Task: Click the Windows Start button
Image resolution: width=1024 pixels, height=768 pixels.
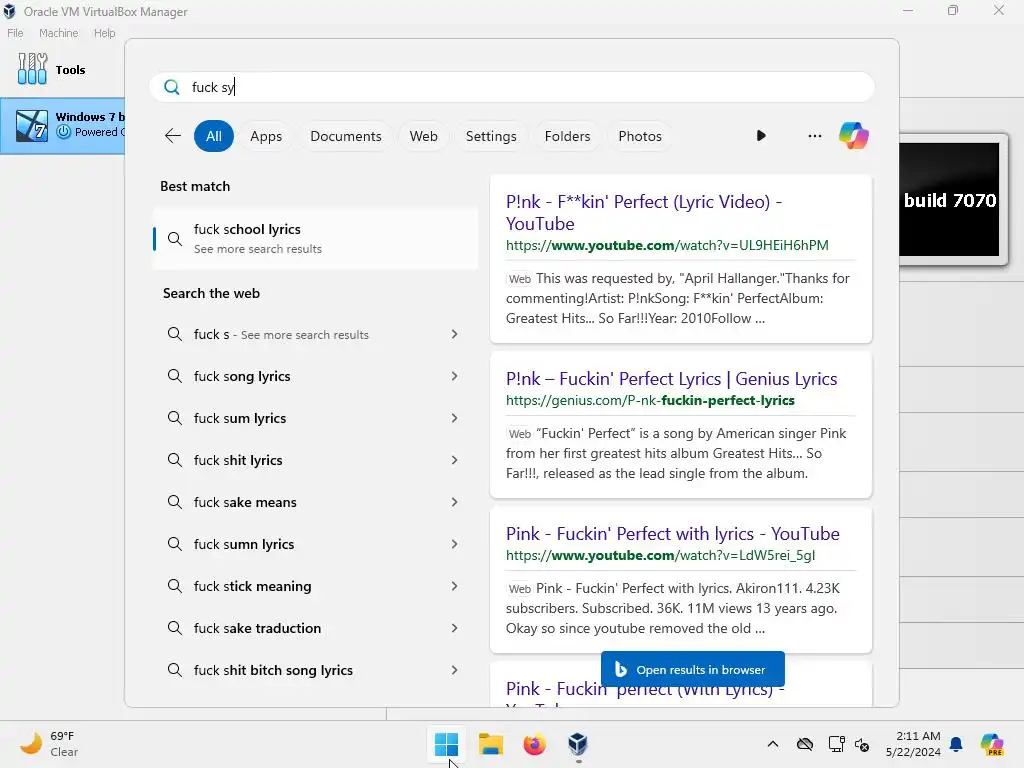Action: coord(447,744)
